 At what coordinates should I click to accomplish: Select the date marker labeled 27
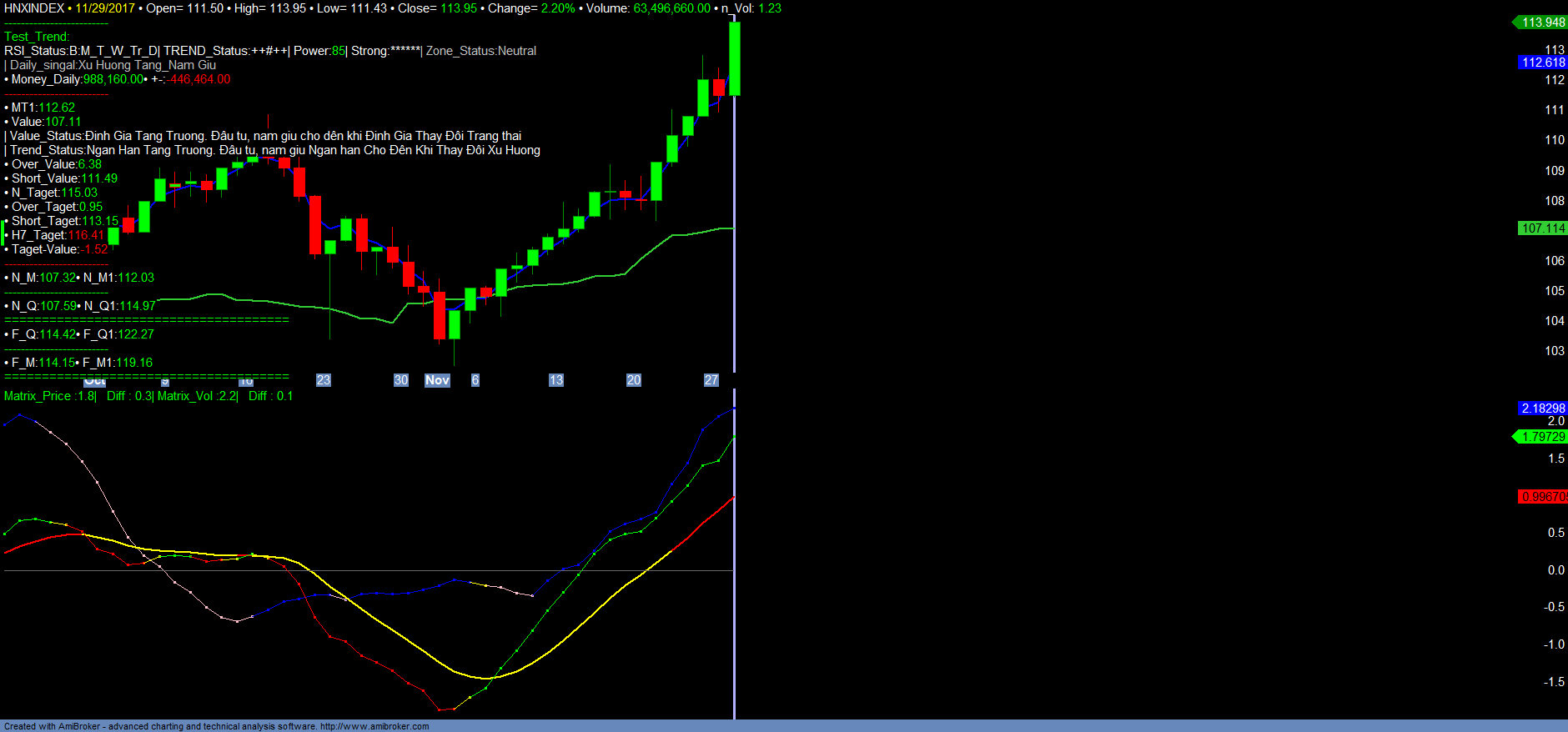[711, 380]
